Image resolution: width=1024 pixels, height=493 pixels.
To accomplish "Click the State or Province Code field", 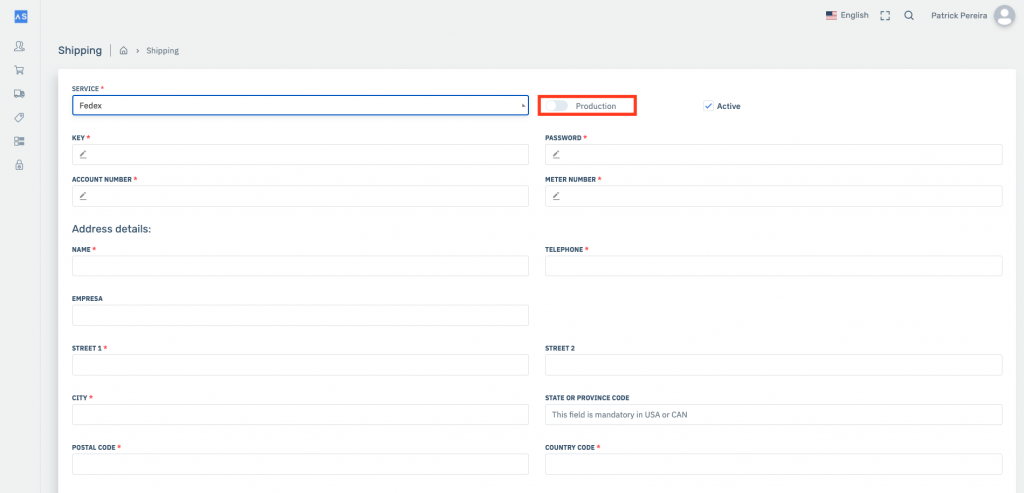I will [x=773, y=414].
